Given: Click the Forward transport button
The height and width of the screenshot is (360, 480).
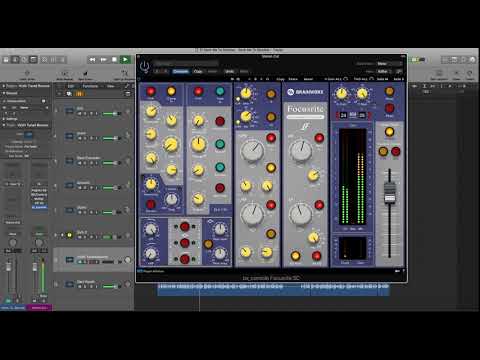Looking at the screenshot, I should pos(103,60).
